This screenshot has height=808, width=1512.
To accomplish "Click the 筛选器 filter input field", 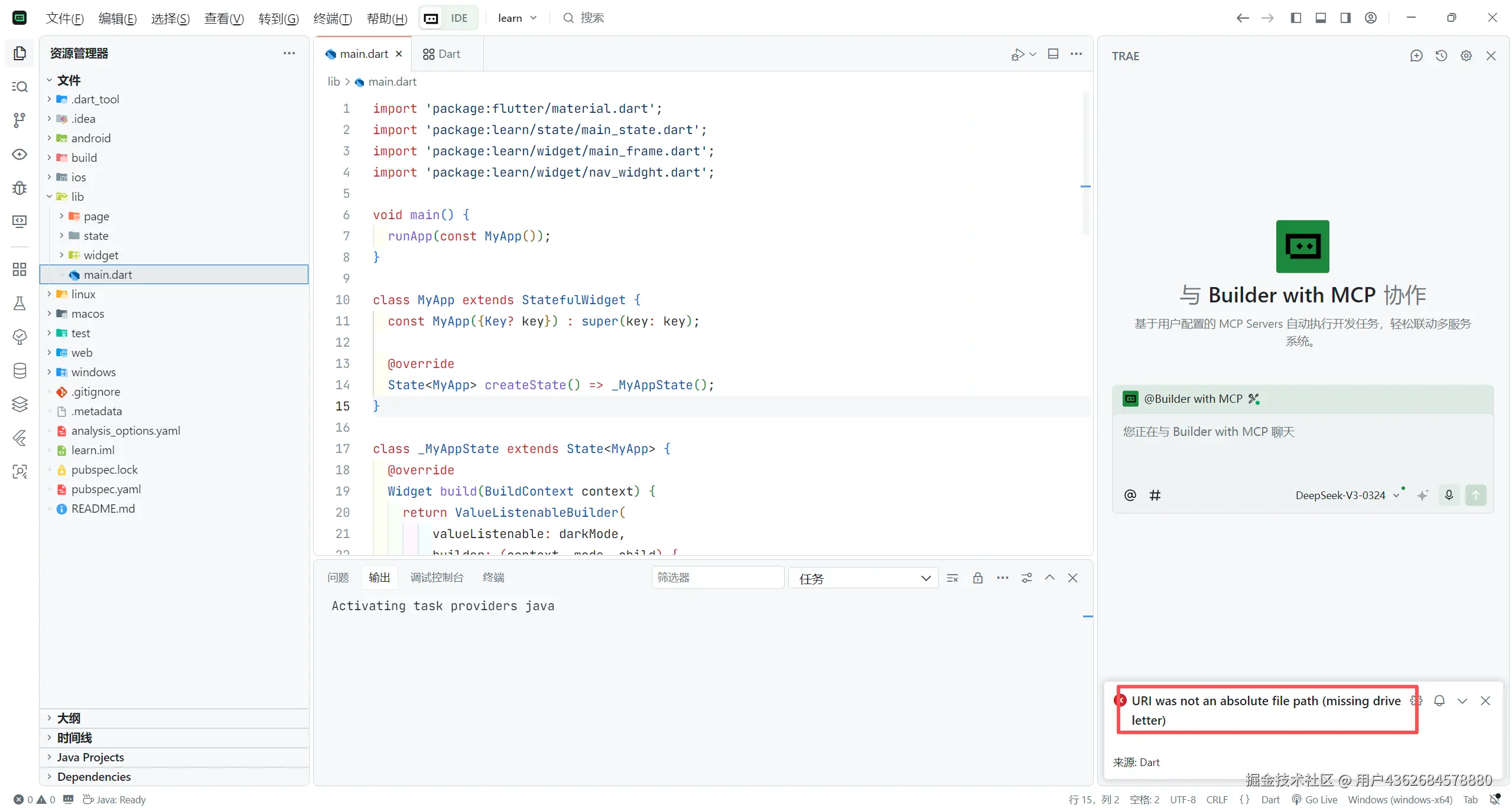I will (x=717, y=577).
